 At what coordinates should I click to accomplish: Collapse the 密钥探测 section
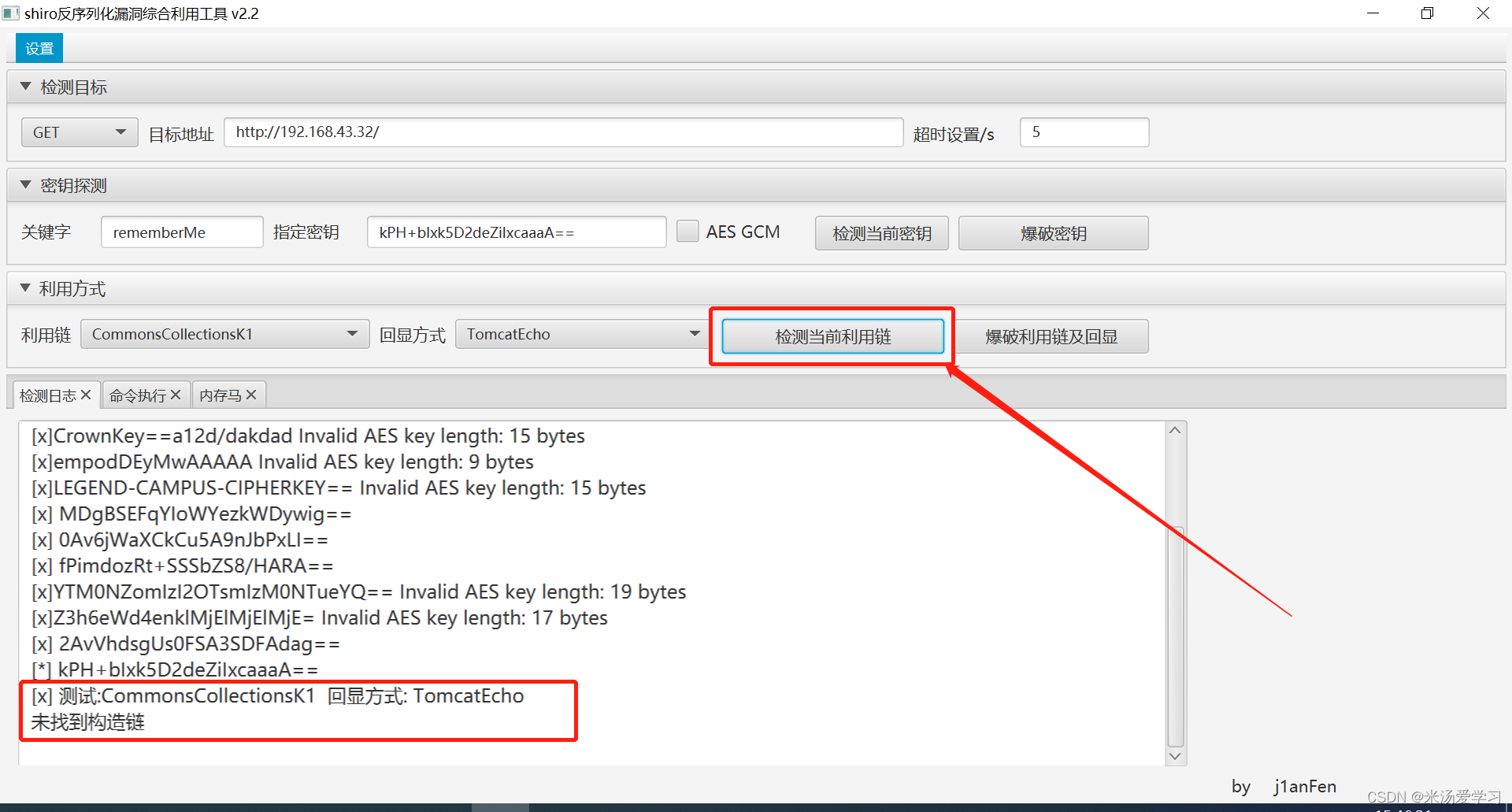pos(26,185)
